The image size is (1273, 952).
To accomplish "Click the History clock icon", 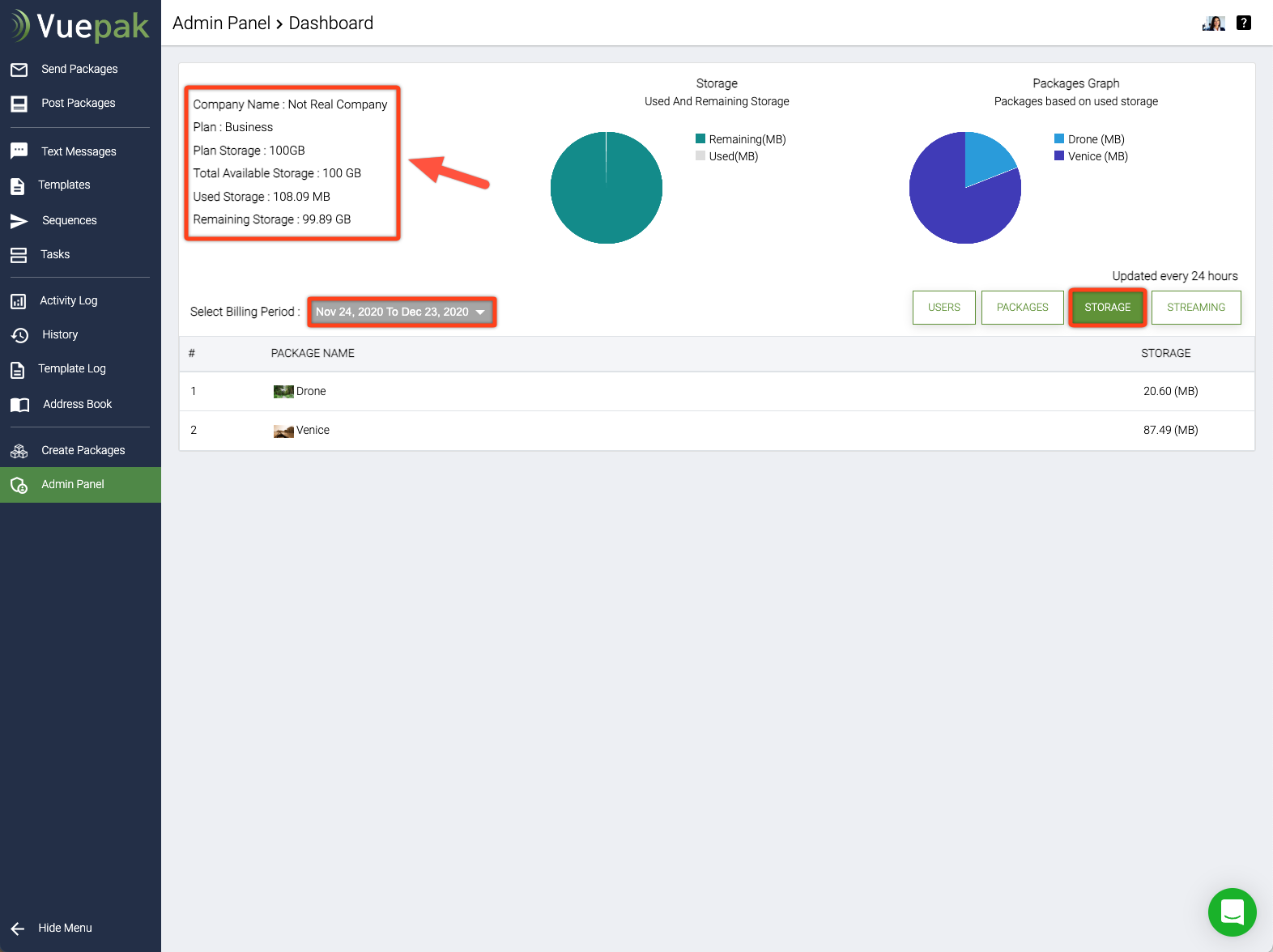I will [x=19, y=335].
